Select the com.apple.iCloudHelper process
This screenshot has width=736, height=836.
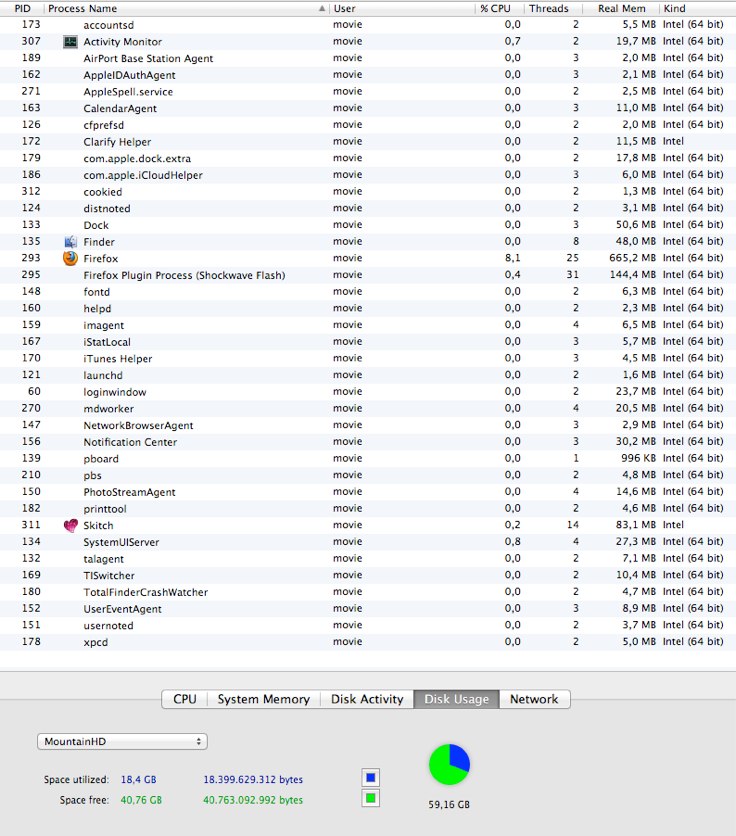coord(368,175)
